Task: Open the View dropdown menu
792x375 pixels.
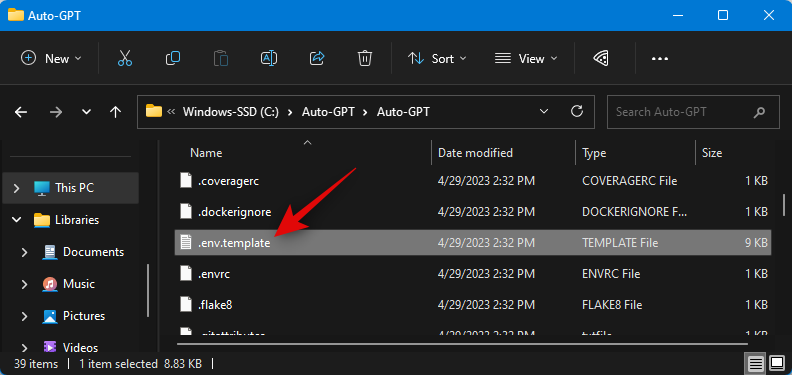Action: [x=526, y=59]
